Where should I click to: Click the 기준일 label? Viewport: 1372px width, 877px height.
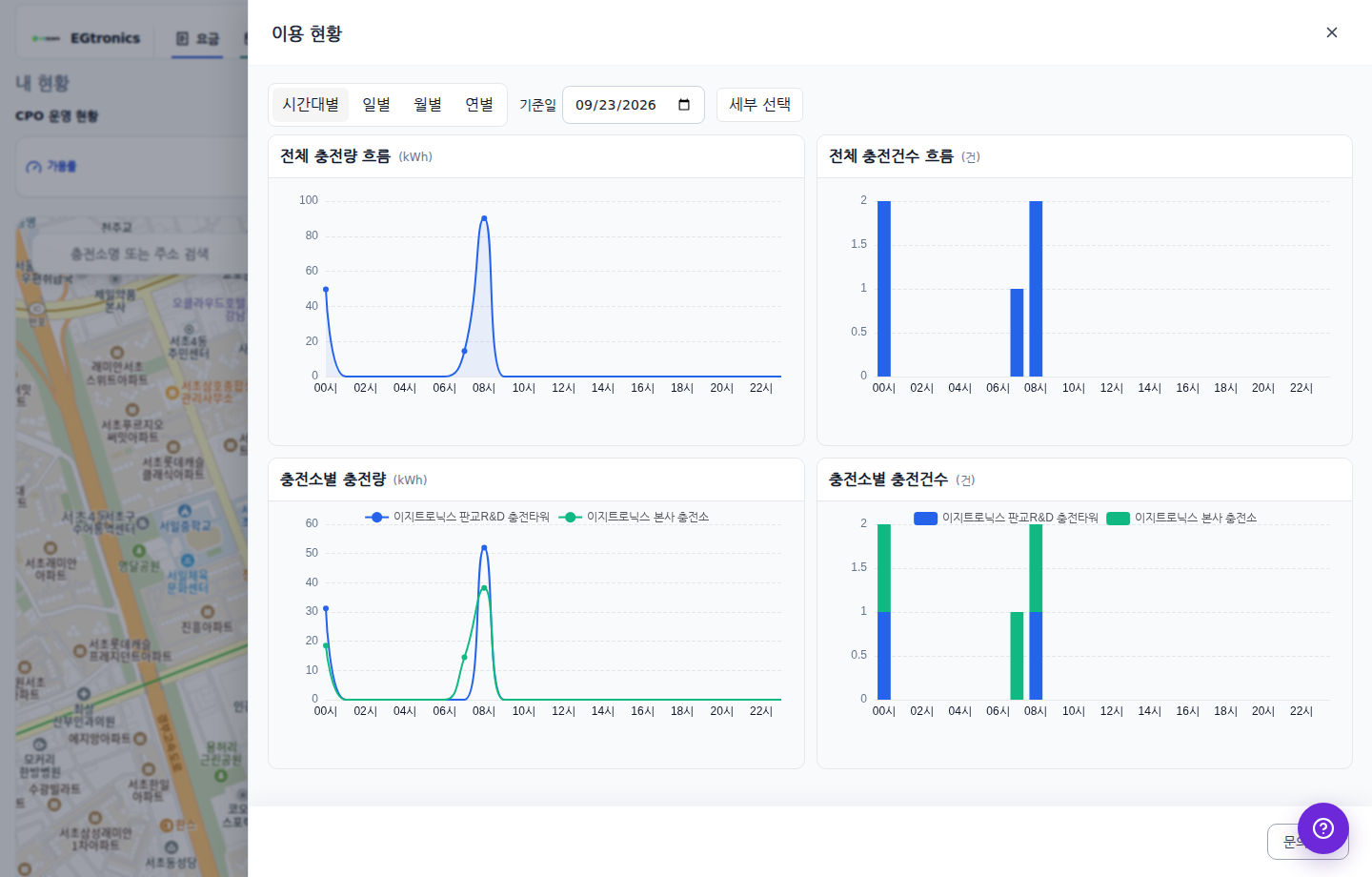(x=537, y=105)
